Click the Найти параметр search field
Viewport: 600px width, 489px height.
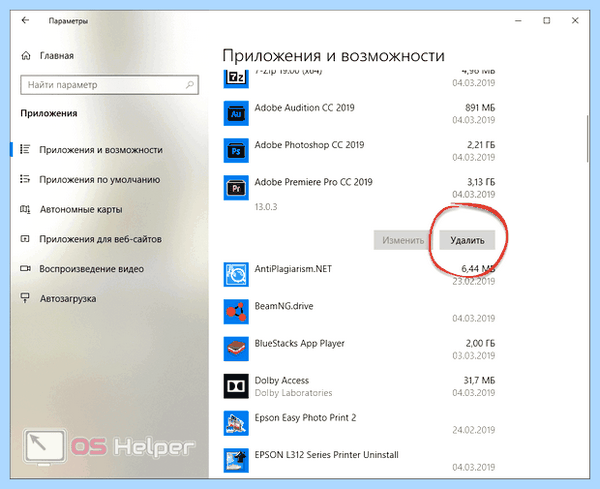[109, 85]
